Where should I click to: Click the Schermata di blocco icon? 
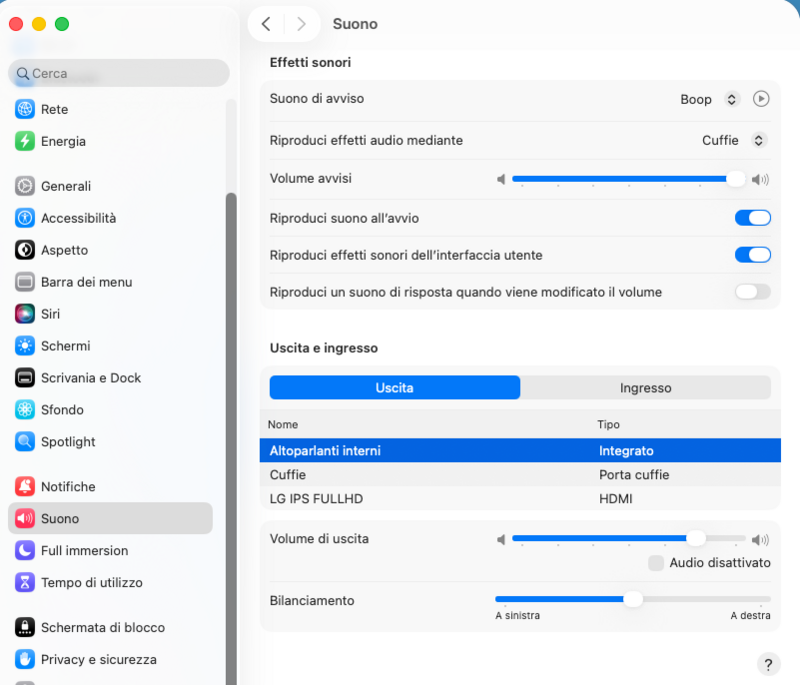[x=25, y=628]
